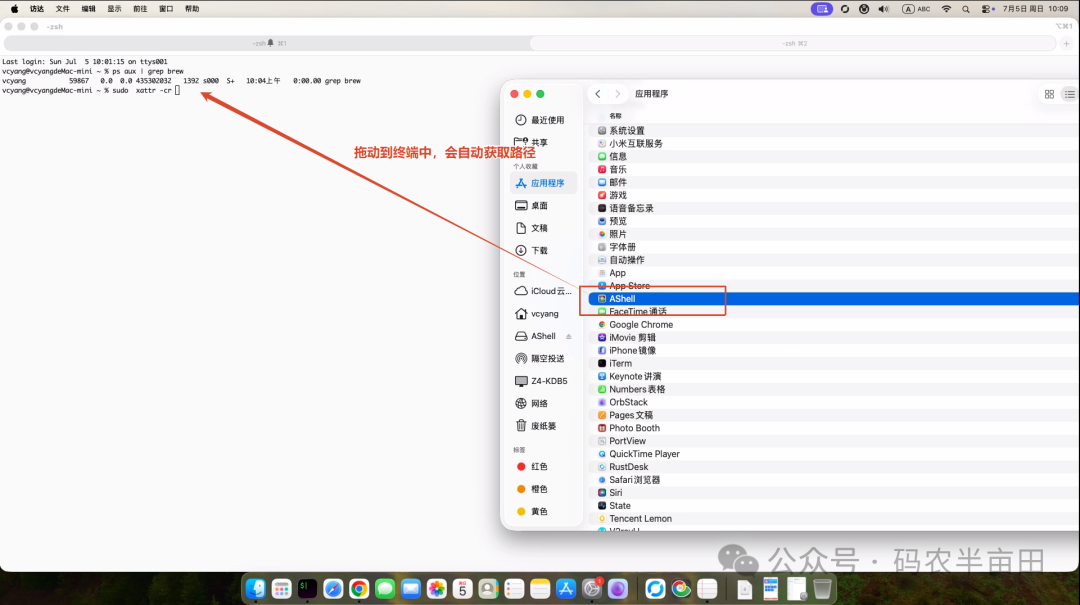Open the 帮助 menu
This screenshot has width=1080, height=605.
coord(192,9)
